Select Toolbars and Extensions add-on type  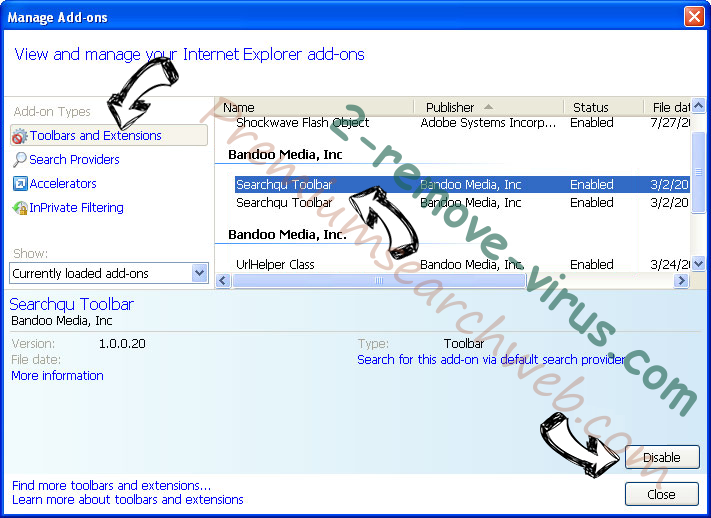point(109,135)
